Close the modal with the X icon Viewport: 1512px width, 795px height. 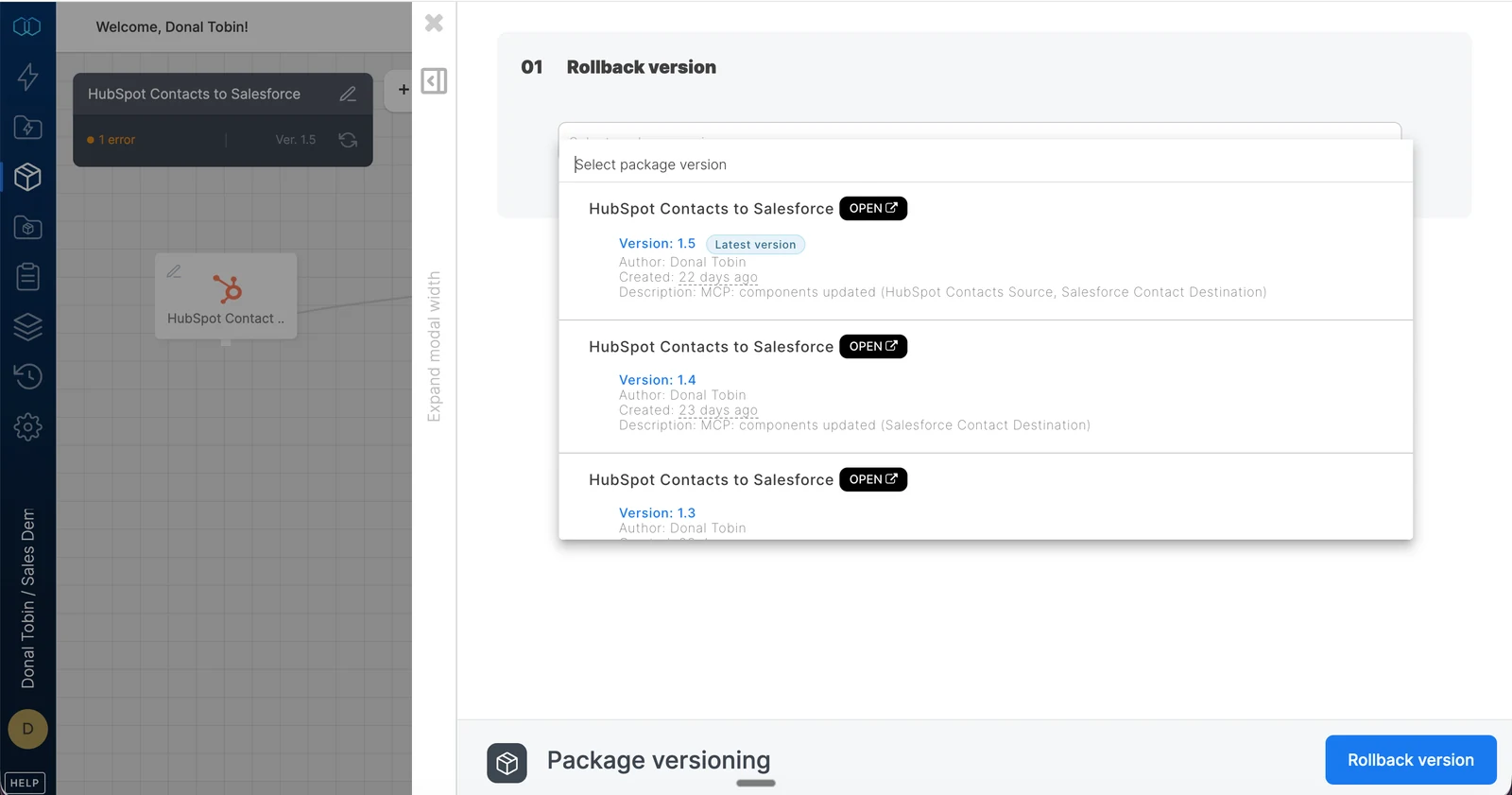coord(434,23)
